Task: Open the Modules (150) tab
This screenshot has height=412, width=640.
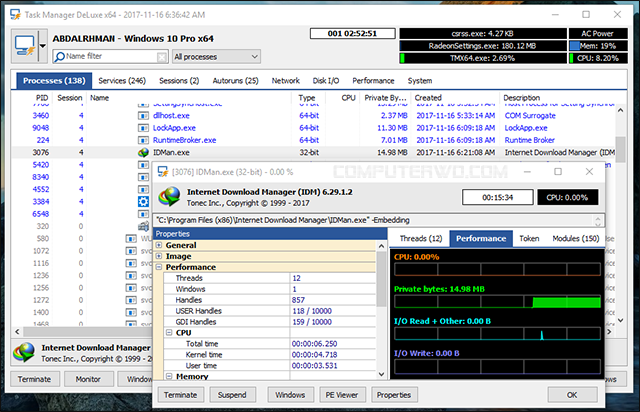Action: click(576, 238)
